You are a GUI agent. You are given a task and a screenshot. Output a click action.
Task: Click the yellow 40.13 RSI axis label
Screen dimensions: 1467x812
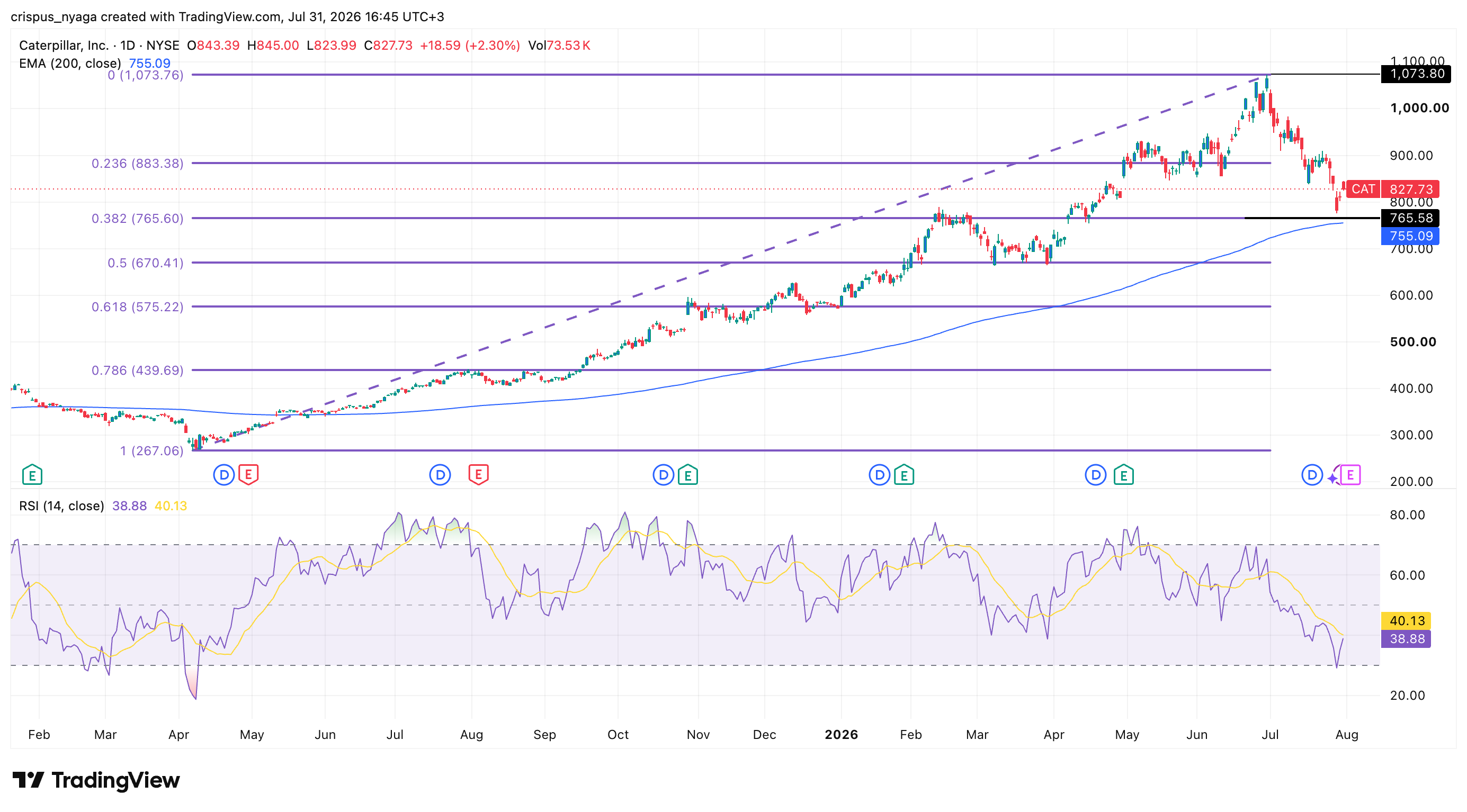1406,621
